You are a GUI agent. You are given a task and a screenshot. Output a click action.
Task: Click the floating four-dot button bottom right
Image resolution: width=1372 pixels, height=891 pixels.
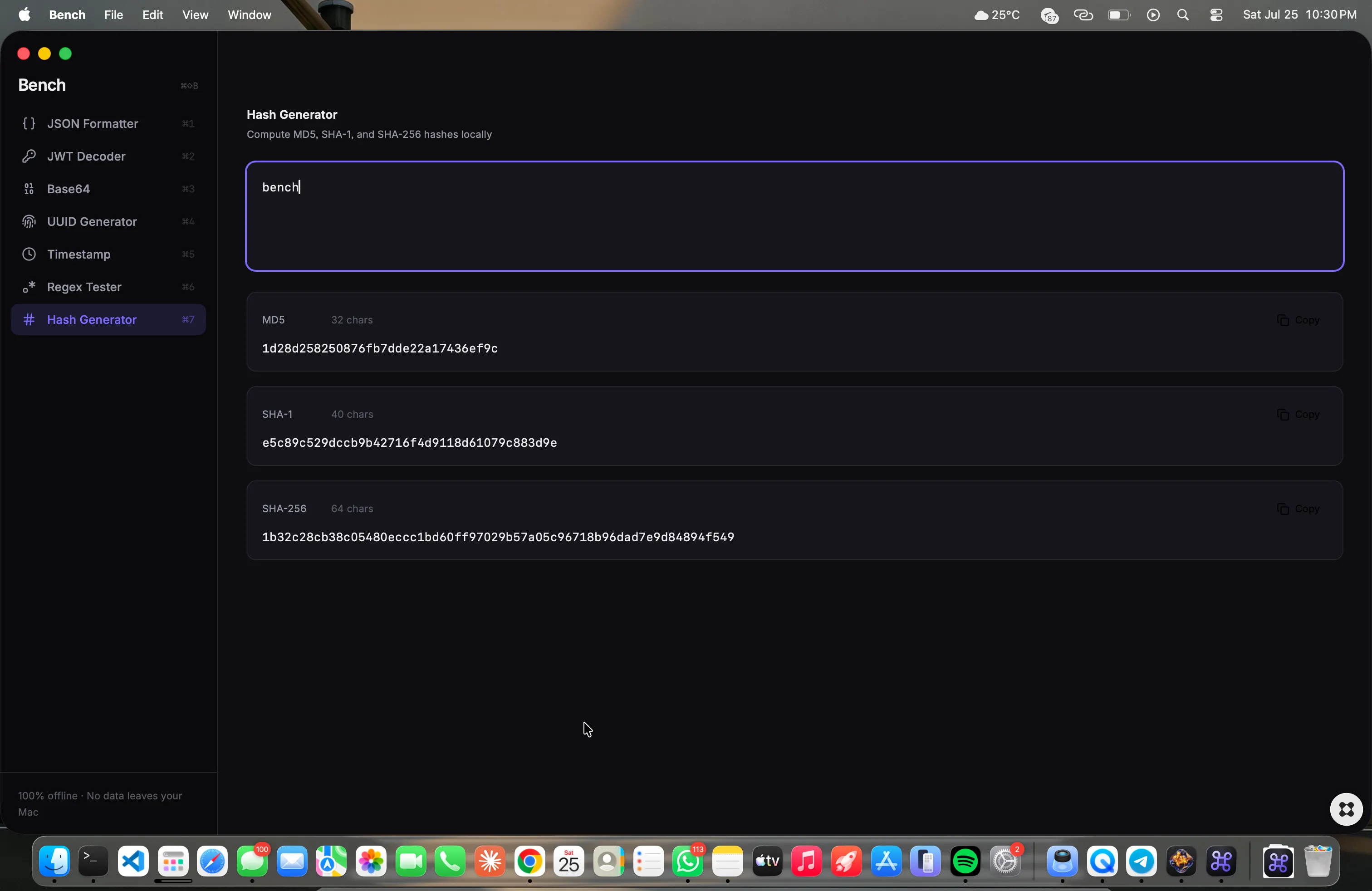(x=1346, y=810)
